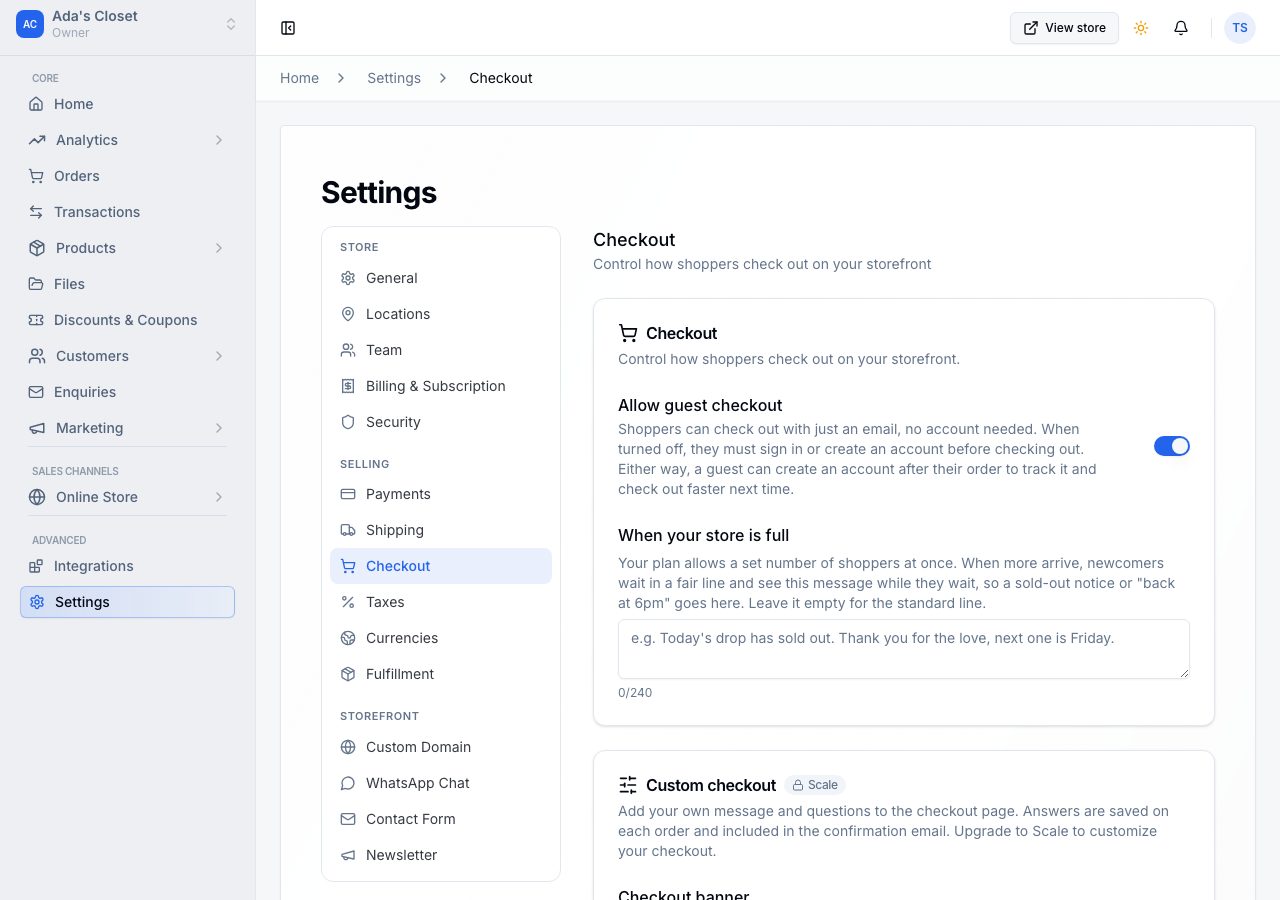The image size is (1280, 900).
Task: Open the Ada's Closet store switcher
Action: 127,24
